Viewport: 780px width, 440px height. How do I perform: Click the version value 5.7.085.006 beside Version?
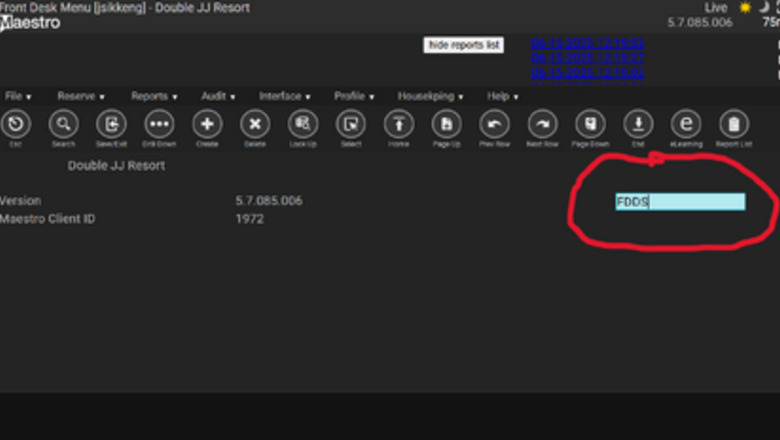tap(269, 201)
